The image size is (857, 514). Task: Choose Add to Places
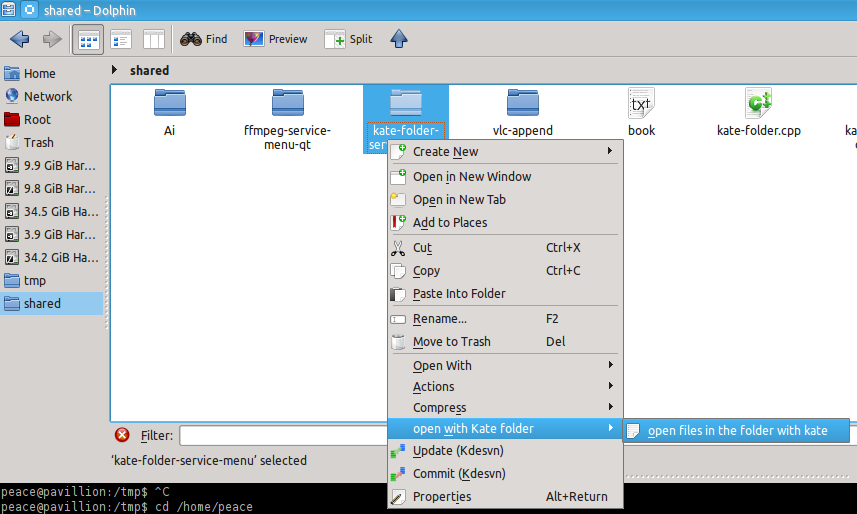pos(506,223)
